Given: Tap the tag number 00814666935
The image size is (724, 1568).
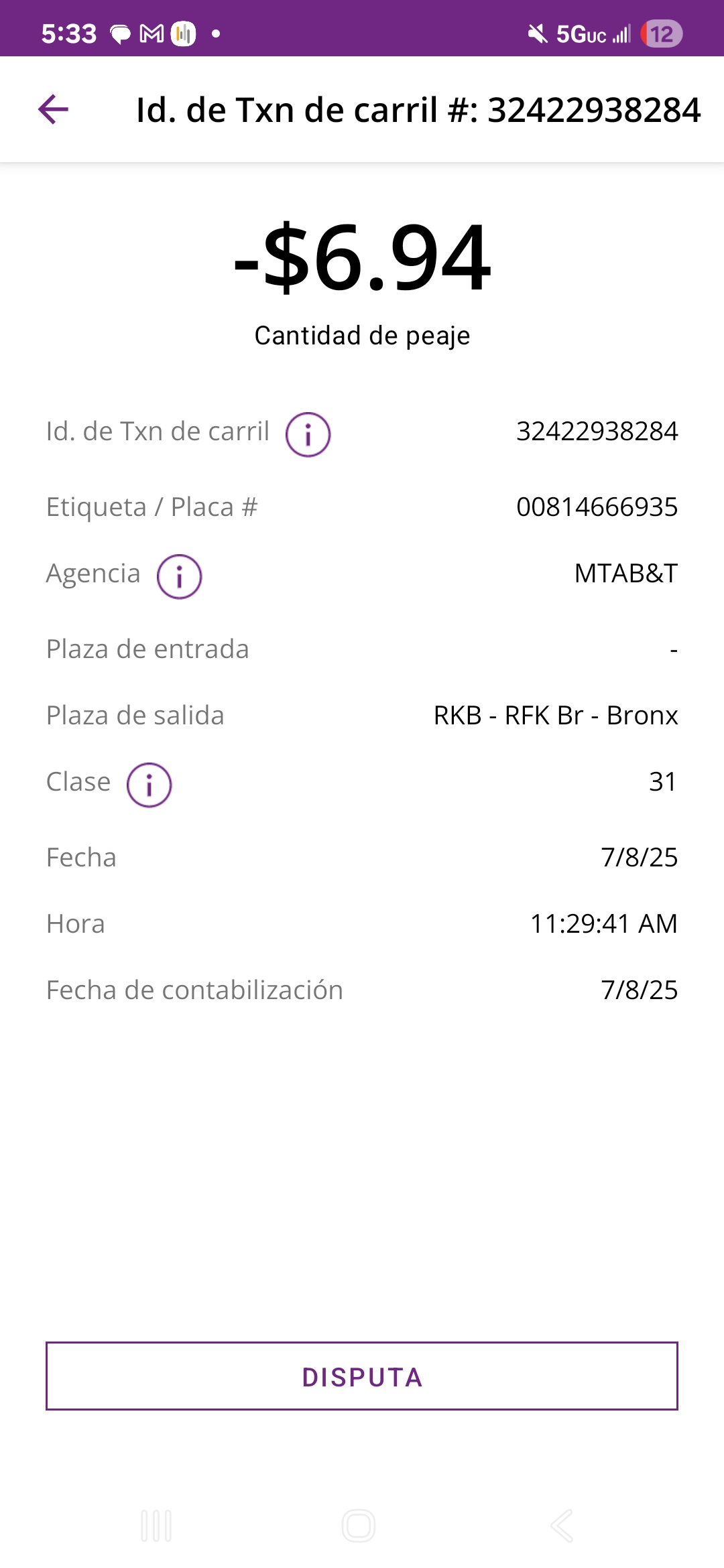Looking at the screenshot, I should pos(597,507).
